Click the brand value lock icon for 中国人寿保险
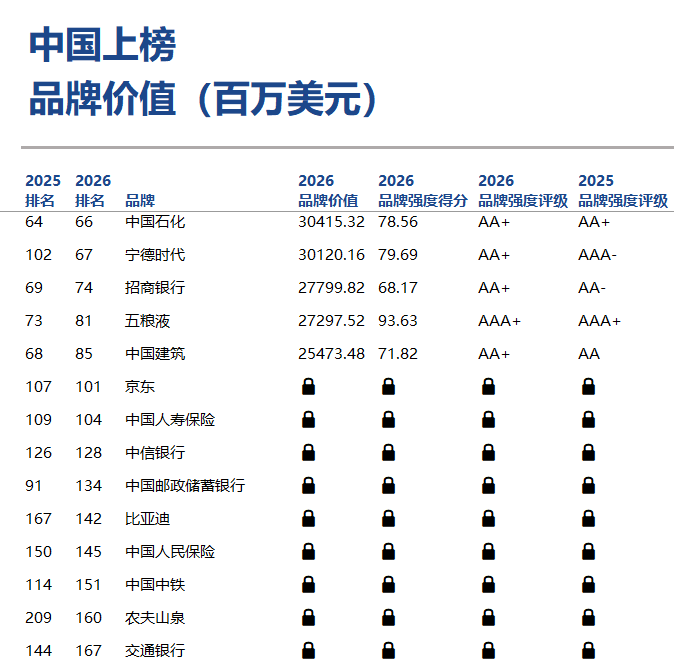 coord(308,419)
